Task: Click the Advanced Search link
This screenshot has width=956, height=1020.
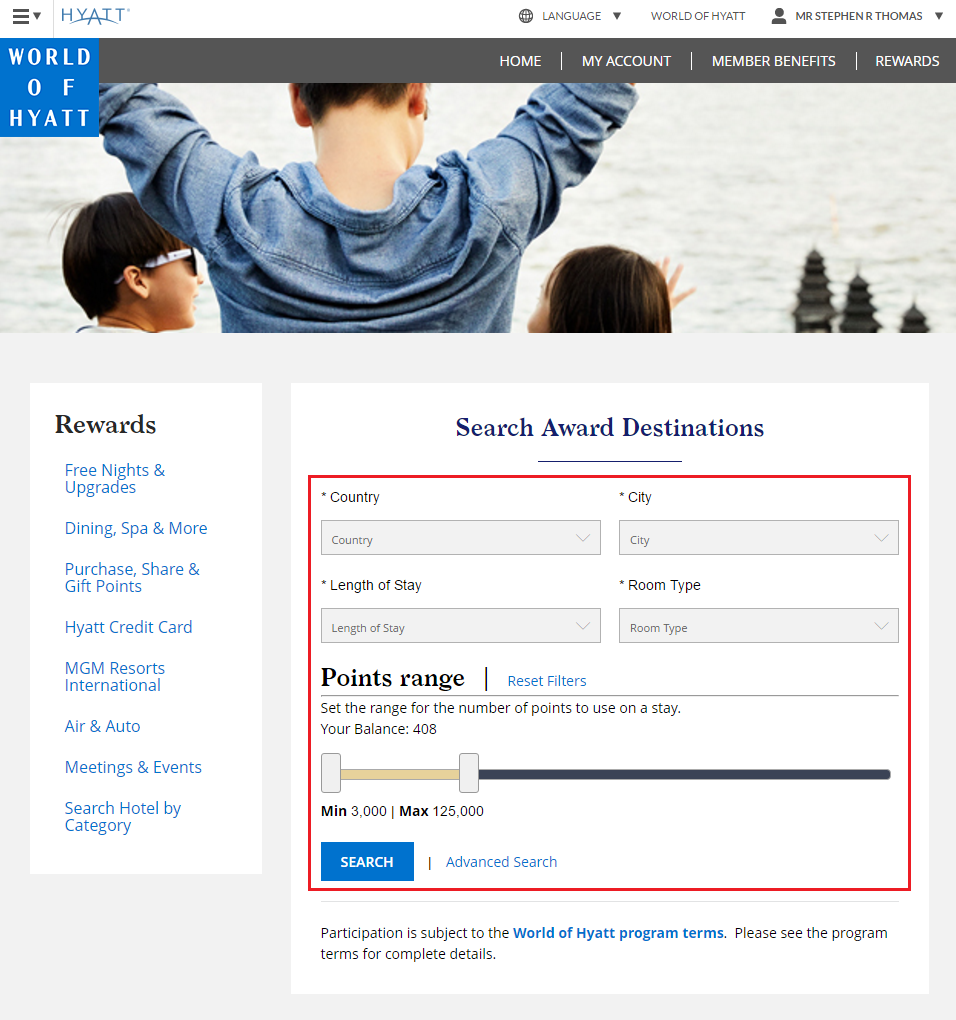Action: [x=501, y=862]
